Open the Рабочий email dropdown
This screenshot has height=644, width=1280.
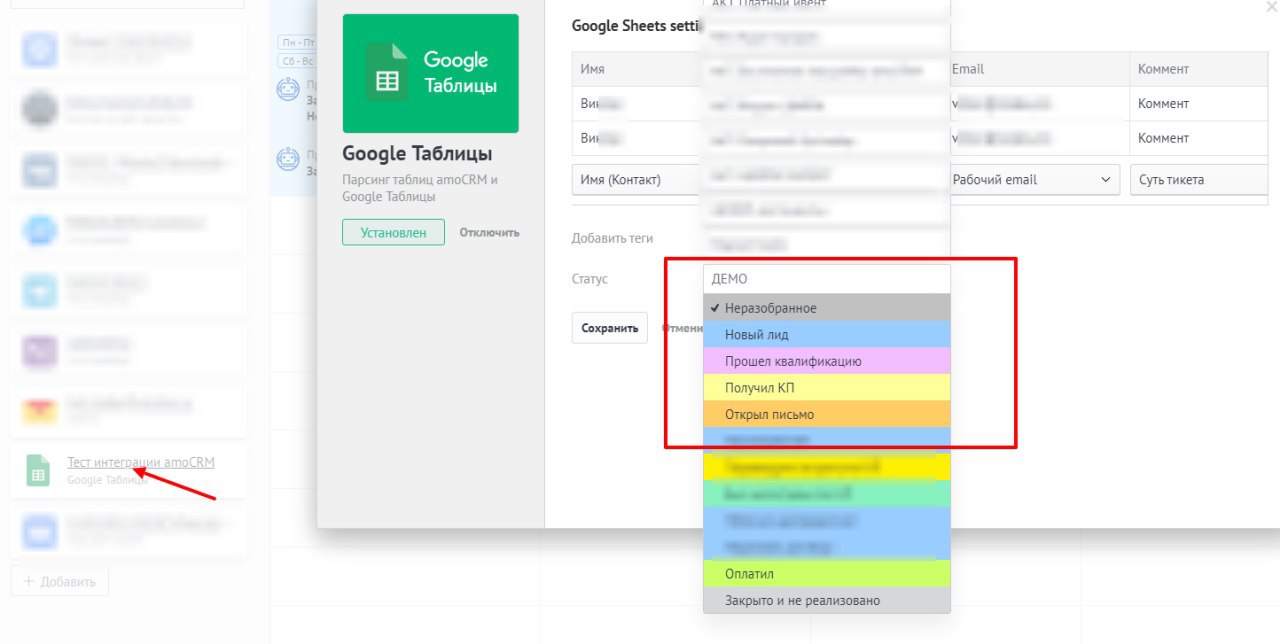coord(1034,180)
